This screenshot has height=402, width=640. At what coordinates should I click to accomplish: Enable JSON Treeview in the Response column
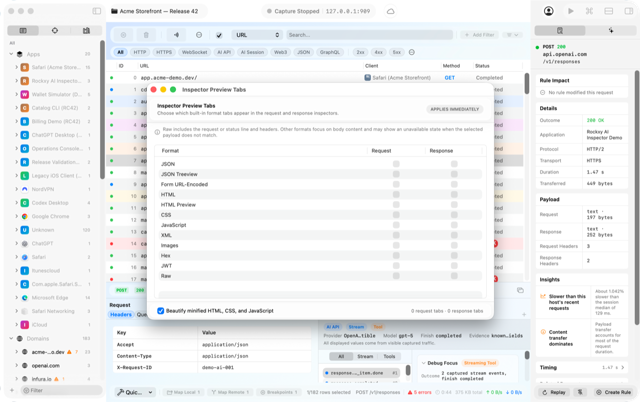point(454,174)
